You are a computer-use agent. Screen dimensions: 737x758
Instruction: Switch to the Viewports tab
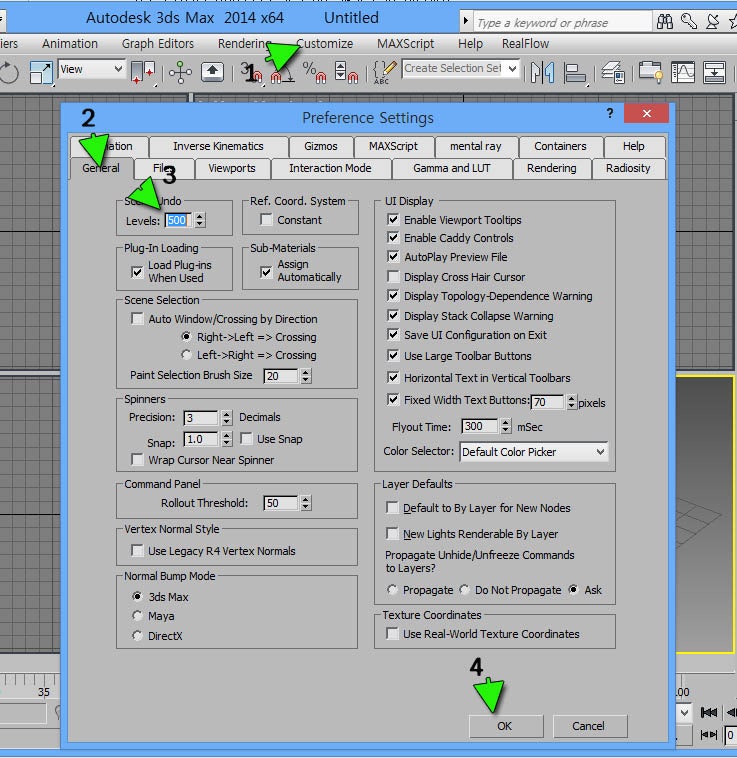pos(232,168)
